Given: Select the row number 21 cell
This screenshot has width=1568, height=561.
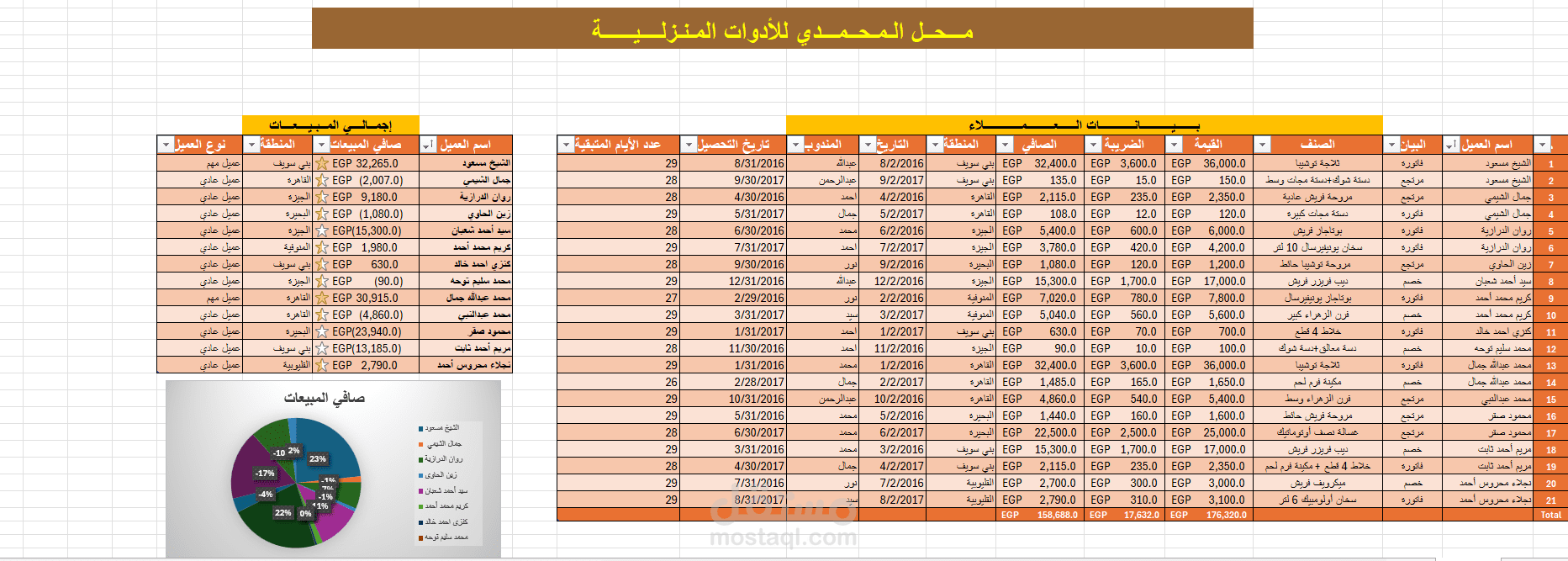Looking at the screenshot, I should coord(1550,500).
